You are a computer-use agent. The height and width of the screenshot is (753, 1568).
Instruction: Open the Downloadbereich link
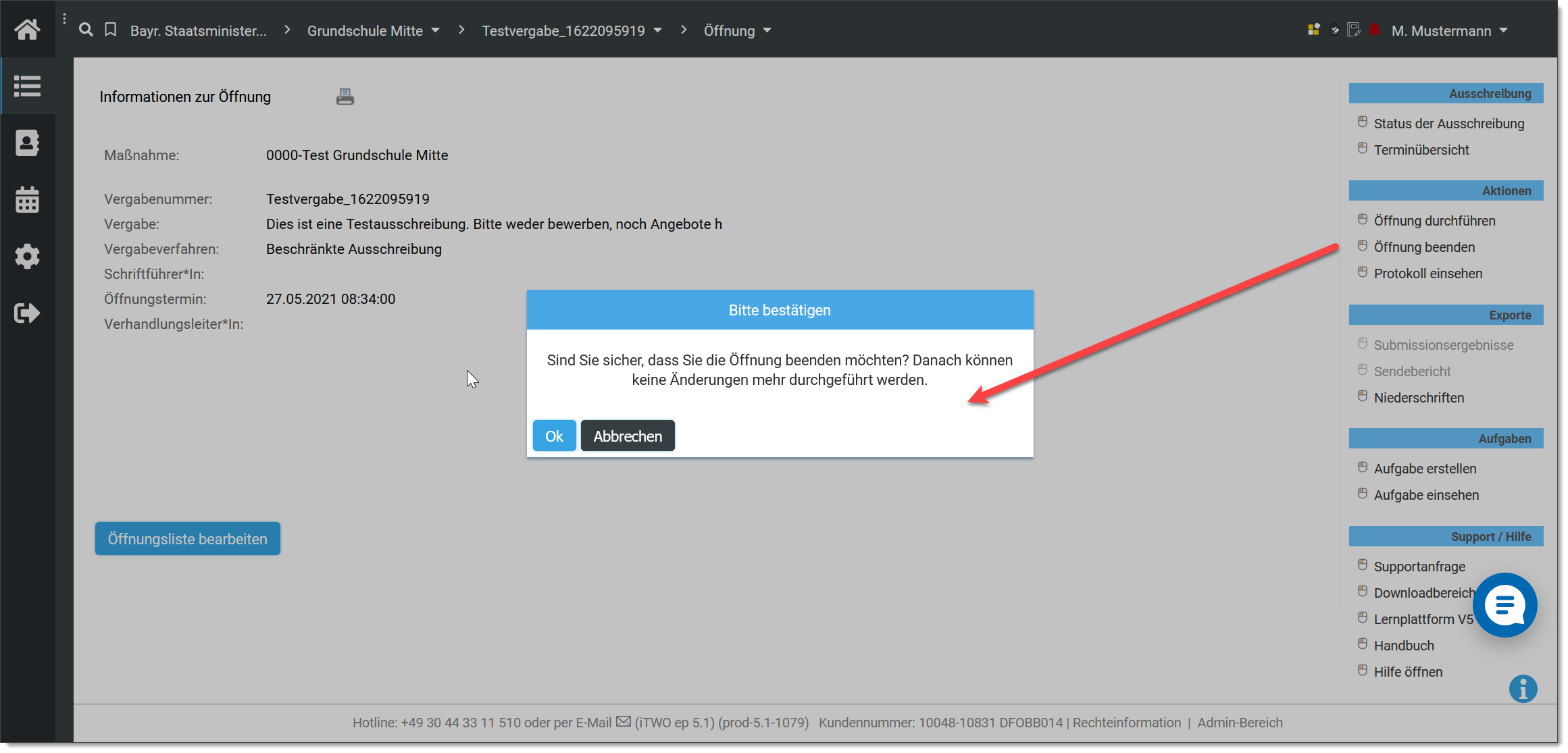[1424, 593]
